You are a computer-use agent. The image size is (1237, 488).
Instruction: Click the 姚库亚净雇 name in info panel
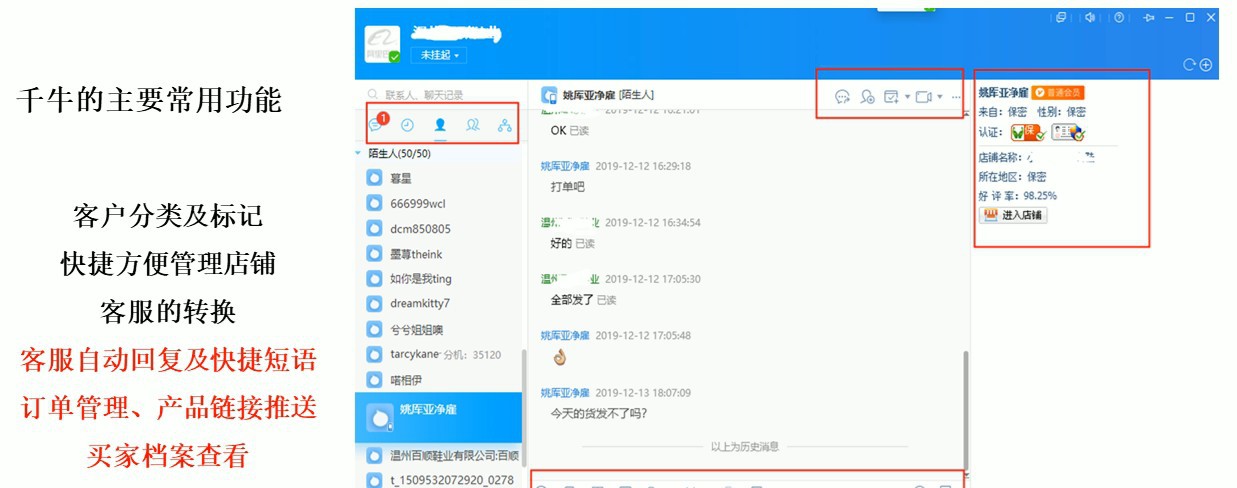(x=1002, y=93)
